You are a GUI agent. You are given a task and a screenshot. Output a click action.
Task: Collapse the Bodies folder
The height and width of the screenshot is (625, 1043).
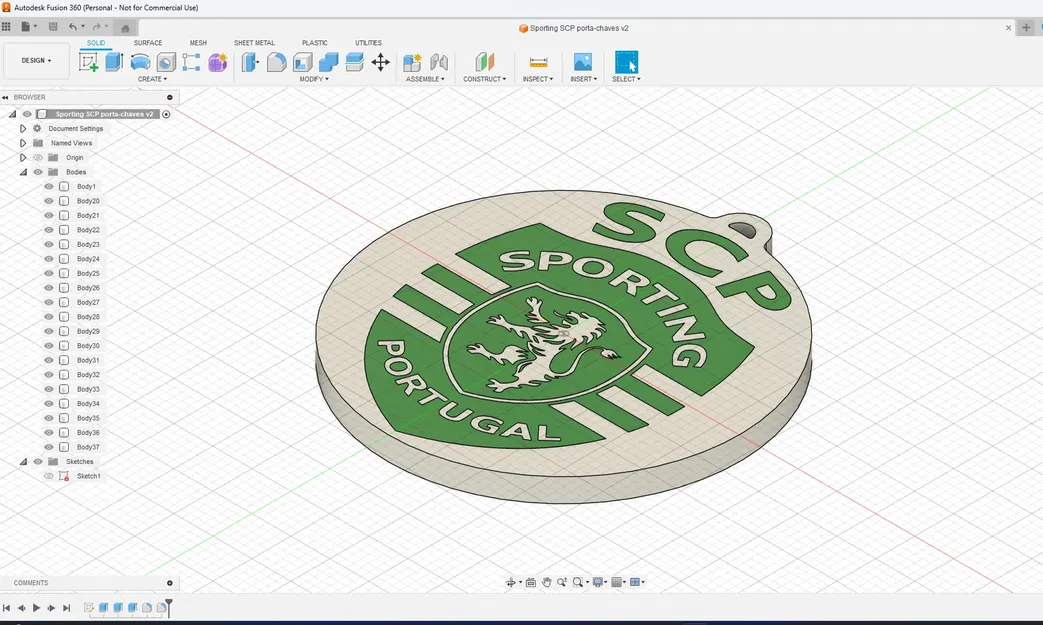(x=24, y=171)
